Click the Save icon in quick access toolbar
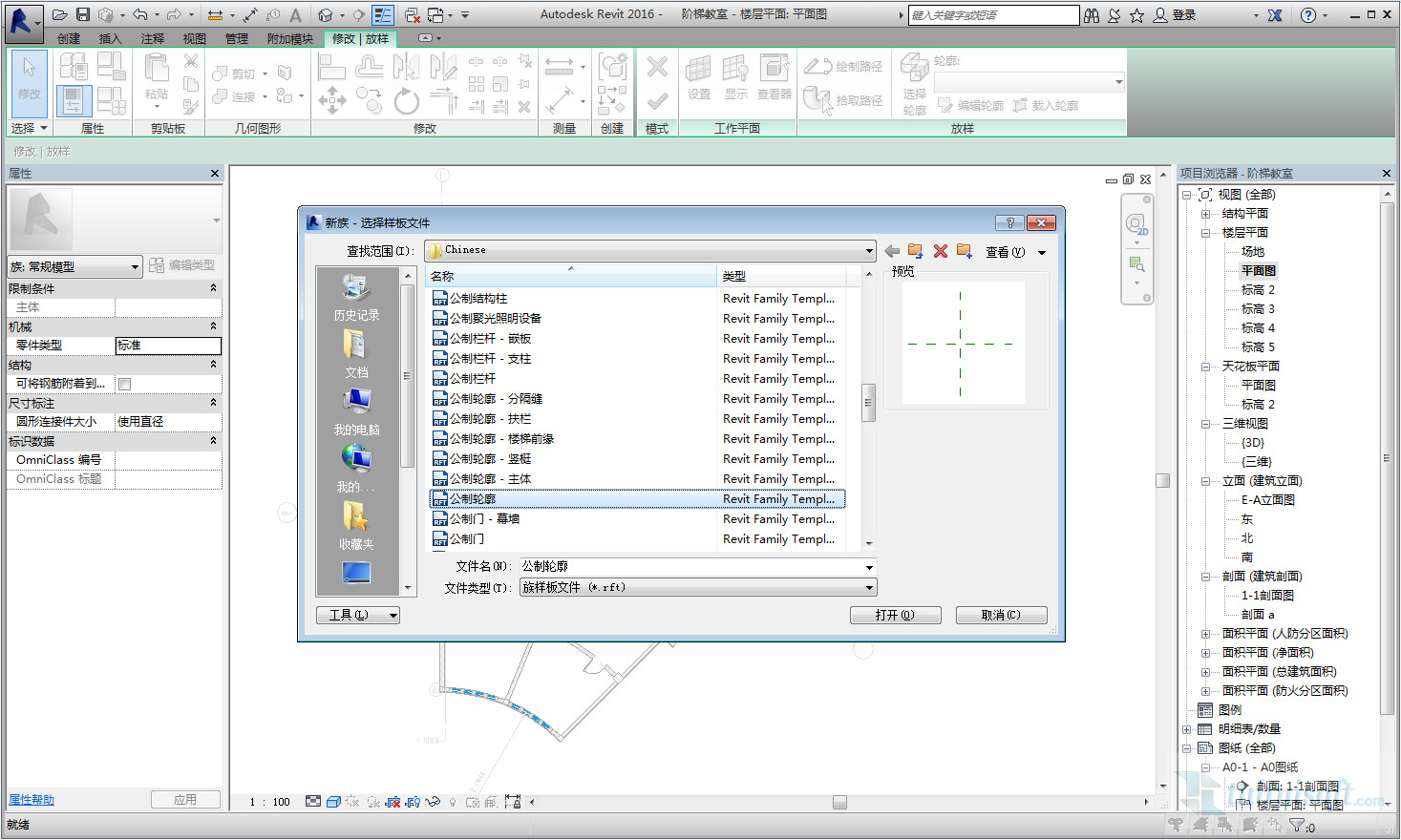Viewport: 1401px width, 840px height. pos(83,14)
